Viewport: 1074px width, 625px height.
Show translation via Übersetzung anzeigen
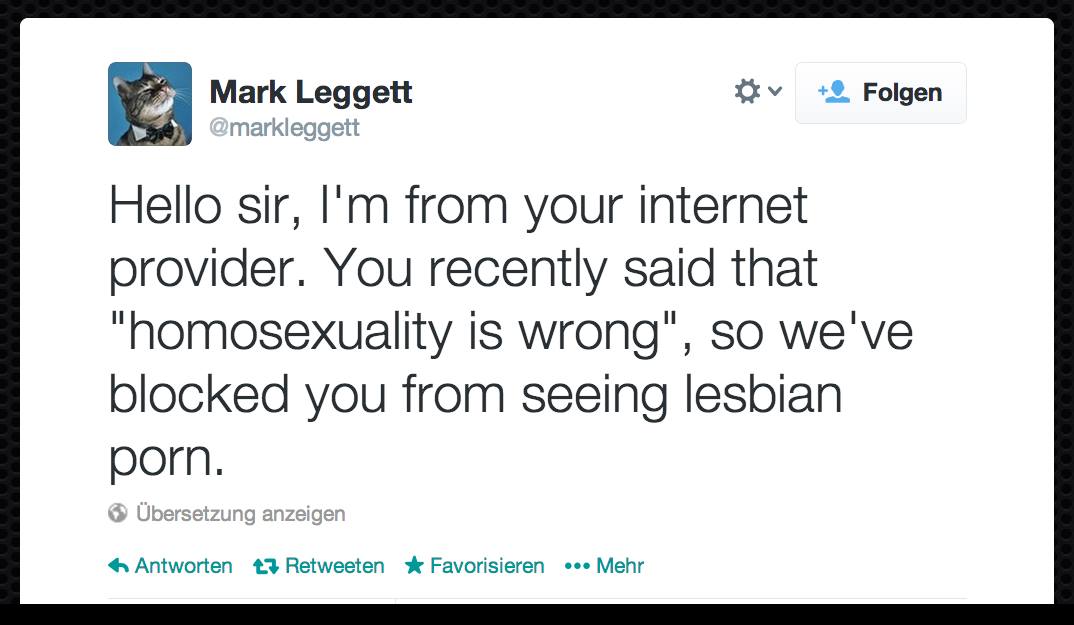pos(240,514)
